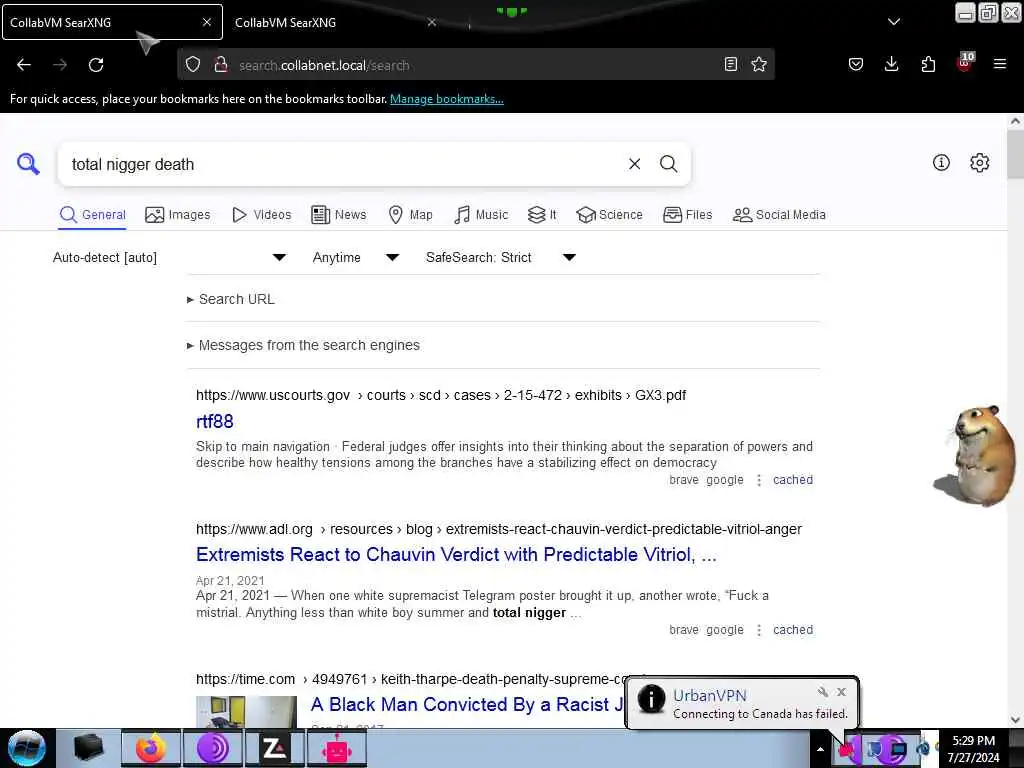Click Manage bookmarks link
The height and width of the screenshot is (768, 1024).
click(x=447, y=99)
